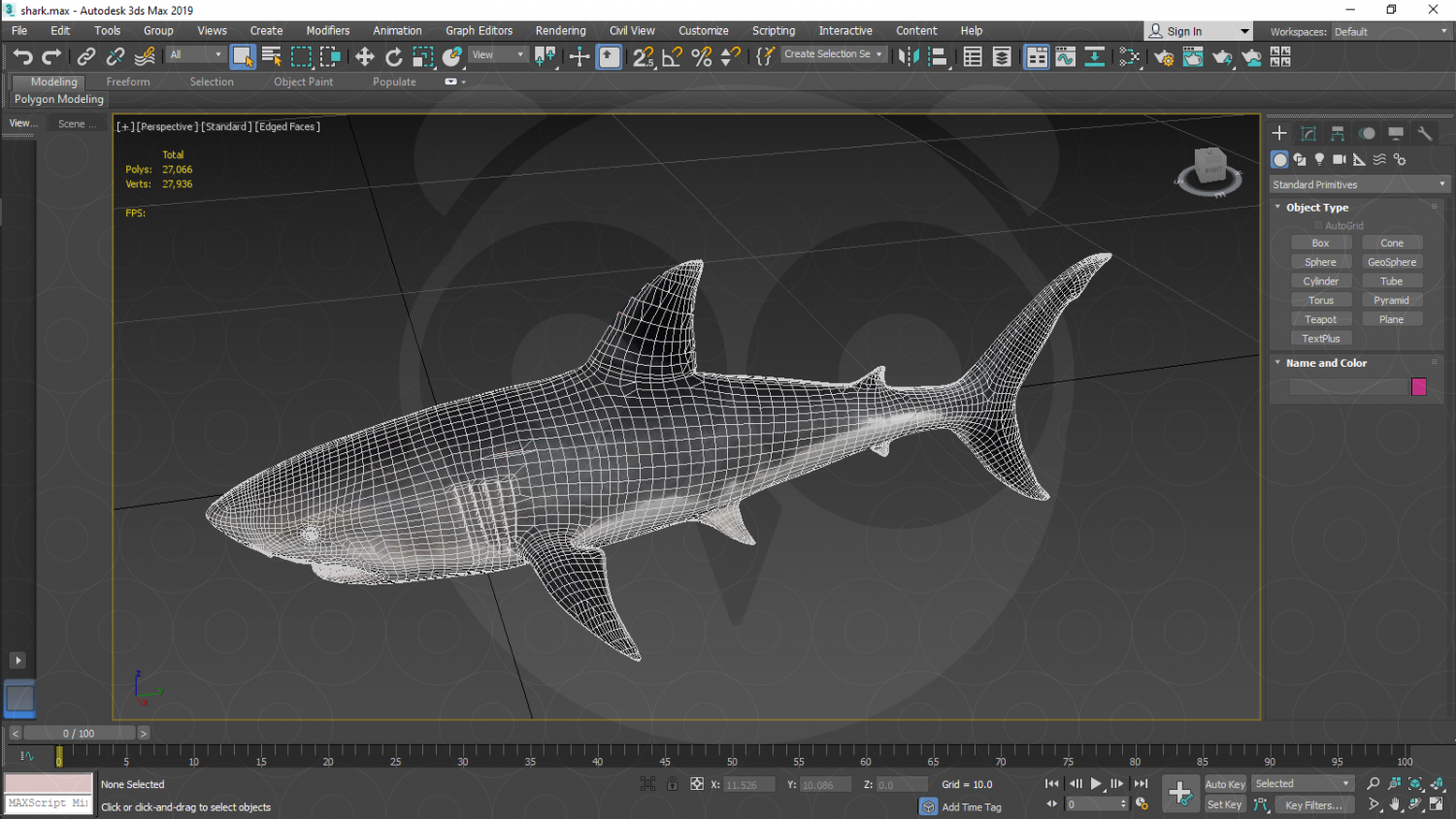The image size is (1456, 819).
Task: Enable Auto Key animation mode
Action: [1224, 784]
